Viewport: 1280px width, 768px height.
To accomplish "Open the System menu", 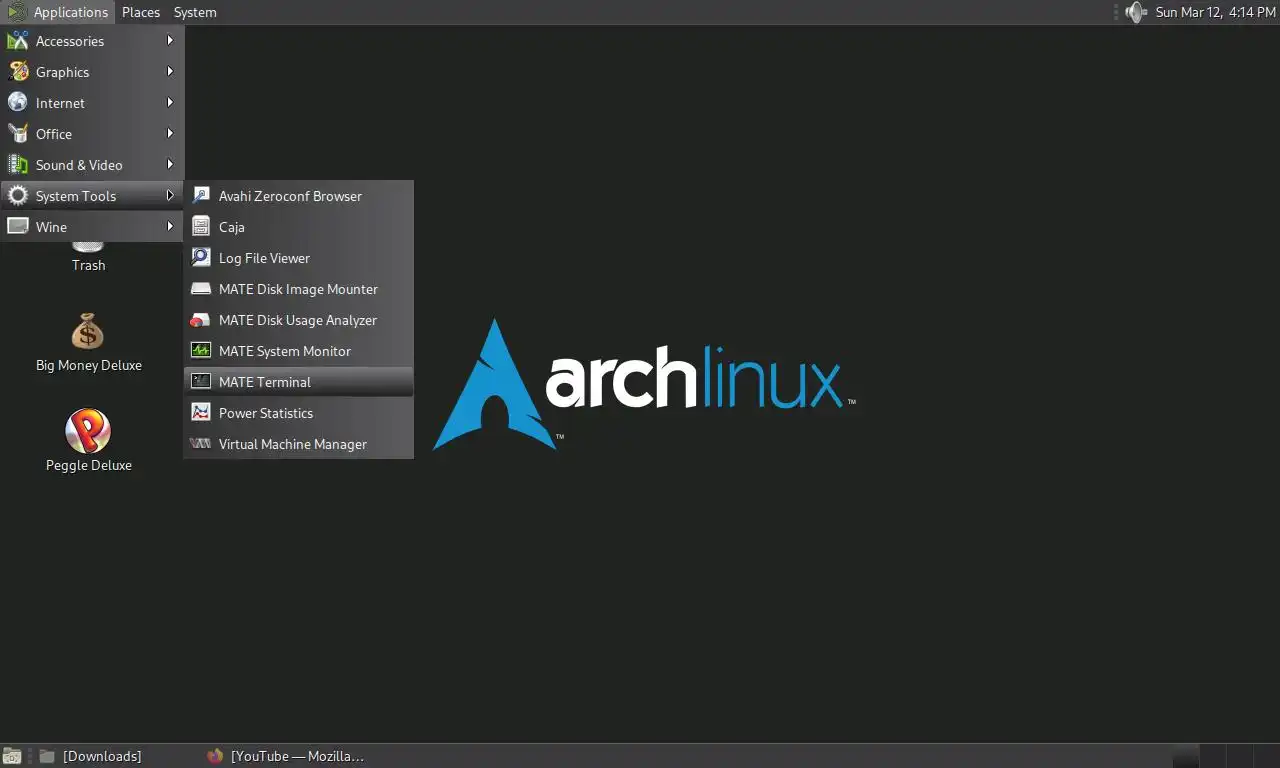I will 195,12.
